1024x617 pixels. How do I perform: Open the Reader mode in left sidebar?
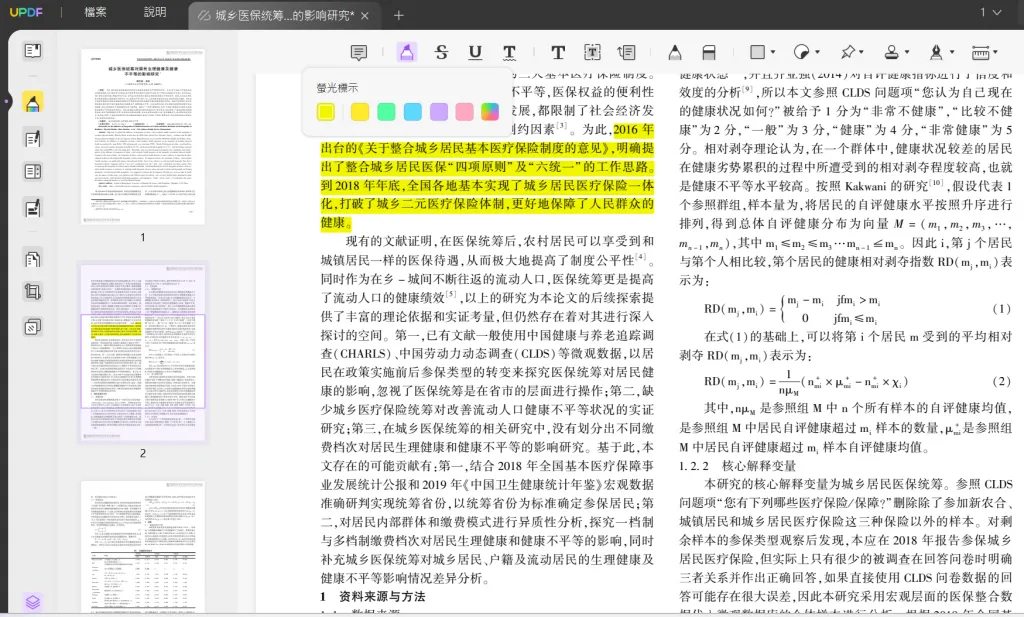point(33,51)
